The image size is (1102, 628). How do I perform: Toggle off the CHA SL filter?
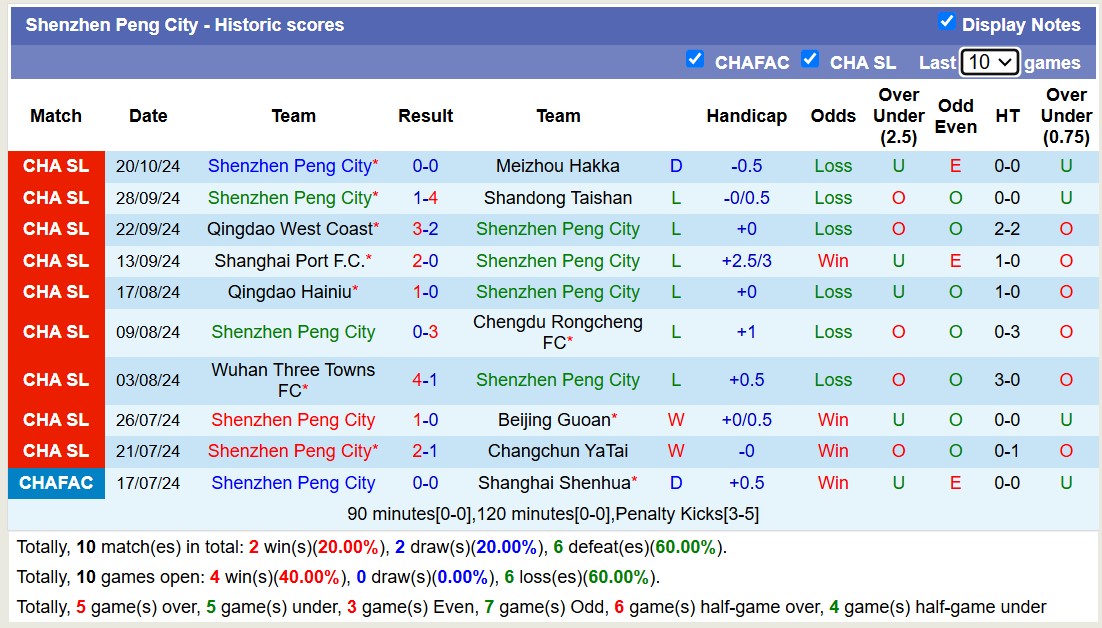click(810, 60)
